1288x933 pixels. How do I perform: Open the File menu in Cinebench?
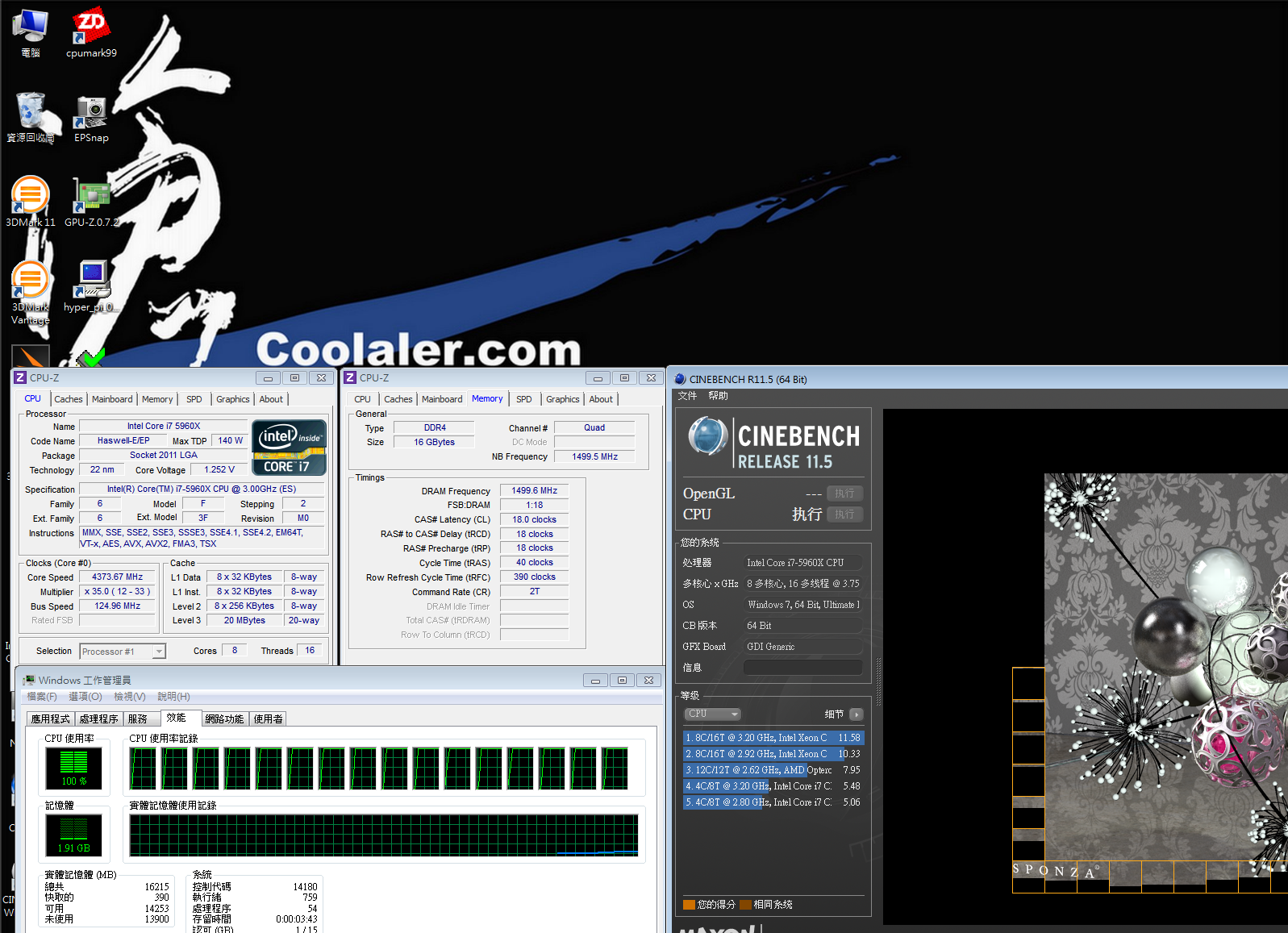688,396
